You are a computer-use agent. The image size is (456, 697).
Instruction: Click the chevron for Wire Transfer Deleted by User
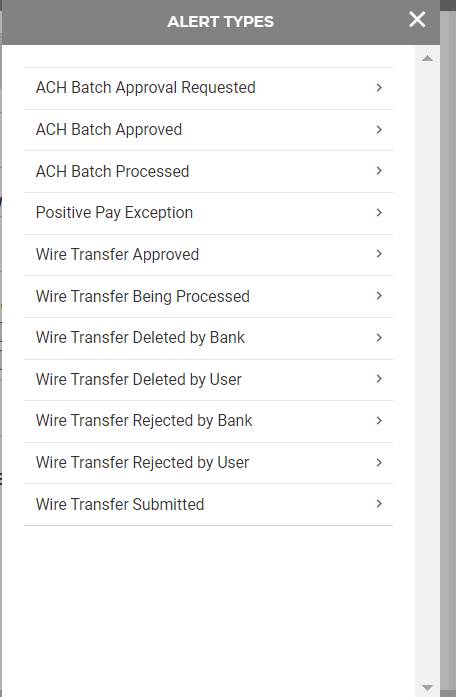pos(379,379)
